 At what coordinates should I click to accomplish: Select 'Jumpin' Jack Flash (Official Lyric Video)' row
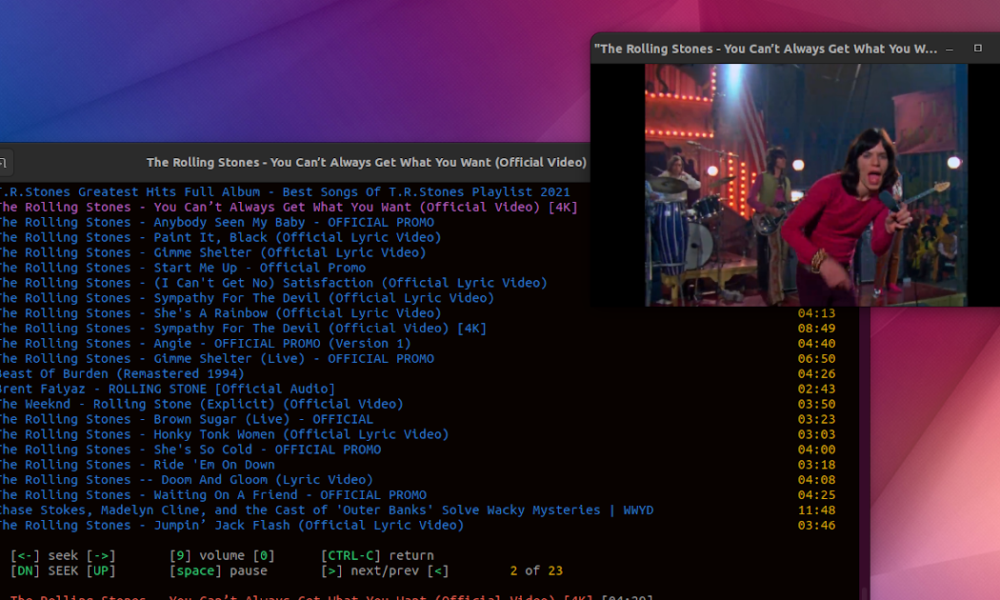[232, 525]
